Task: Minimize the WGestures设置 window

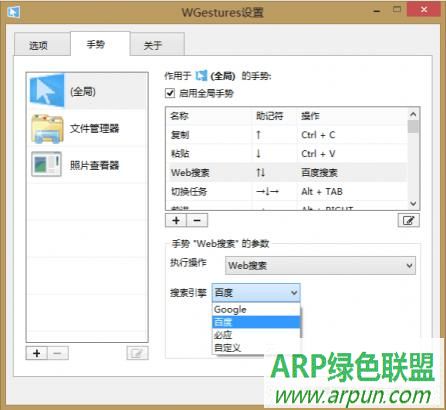Action: tap(377, 11)
